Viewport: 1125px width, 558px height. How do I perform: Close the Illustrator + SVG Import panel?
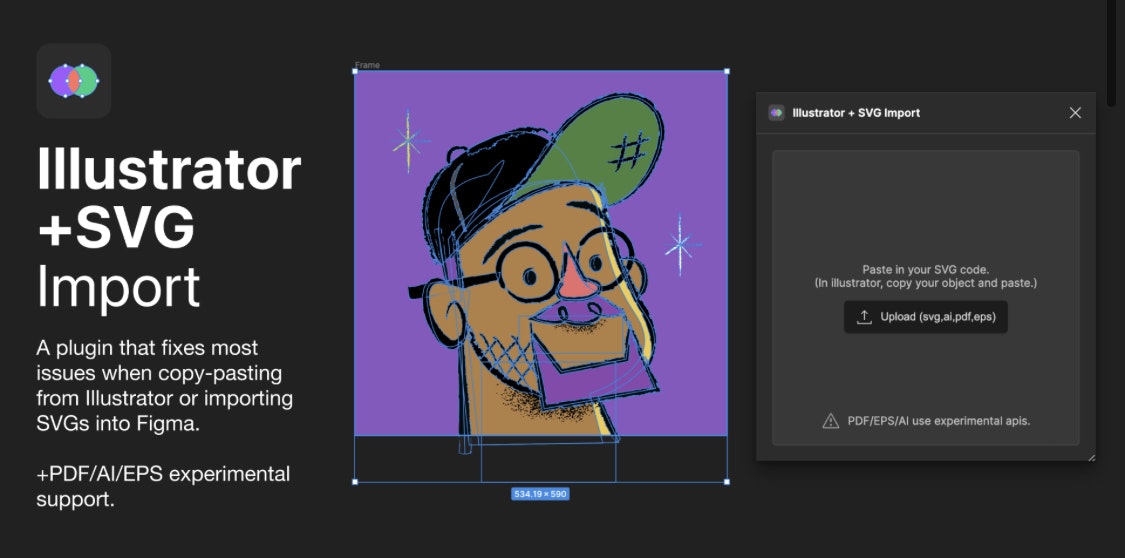tap(1075, 113)
